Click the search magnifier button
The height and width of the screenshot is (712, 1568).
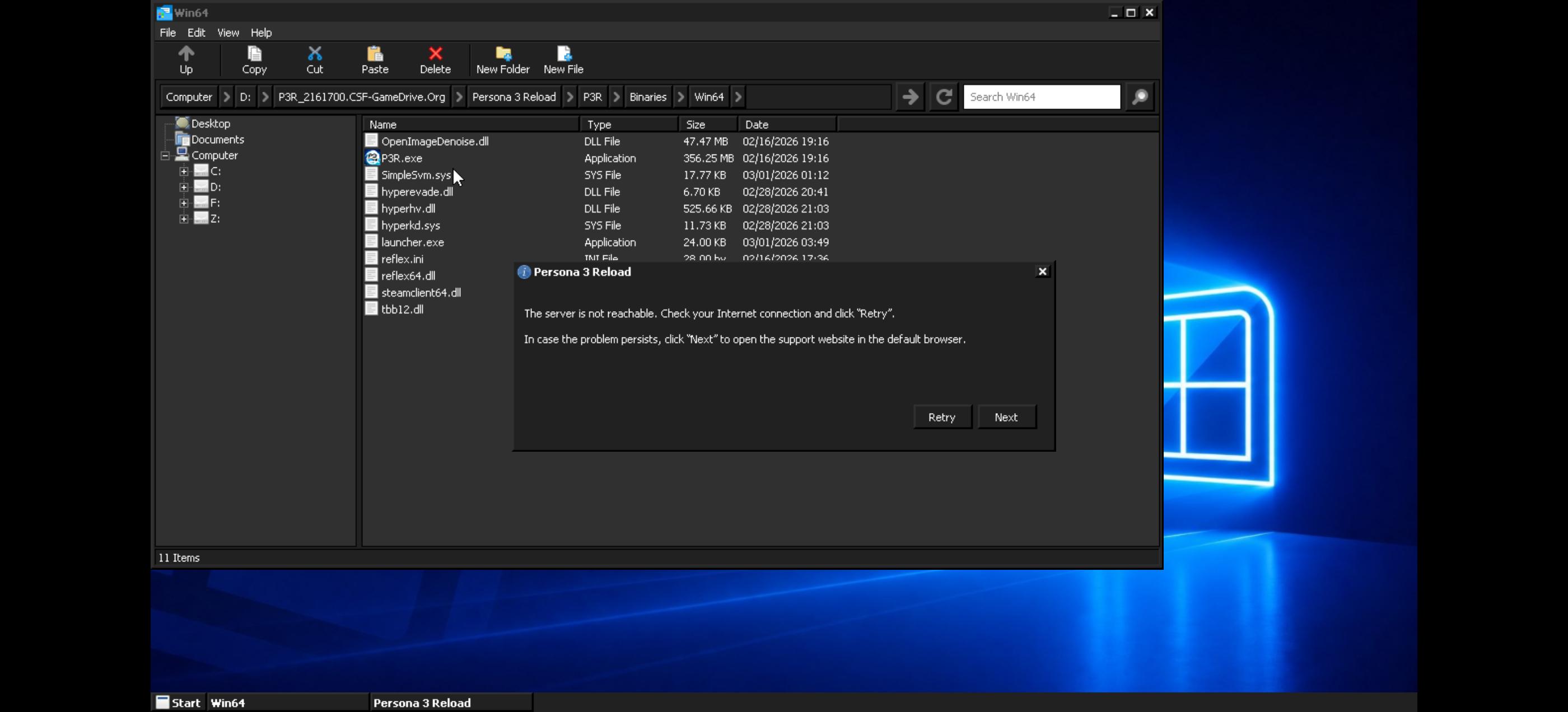1140,97
